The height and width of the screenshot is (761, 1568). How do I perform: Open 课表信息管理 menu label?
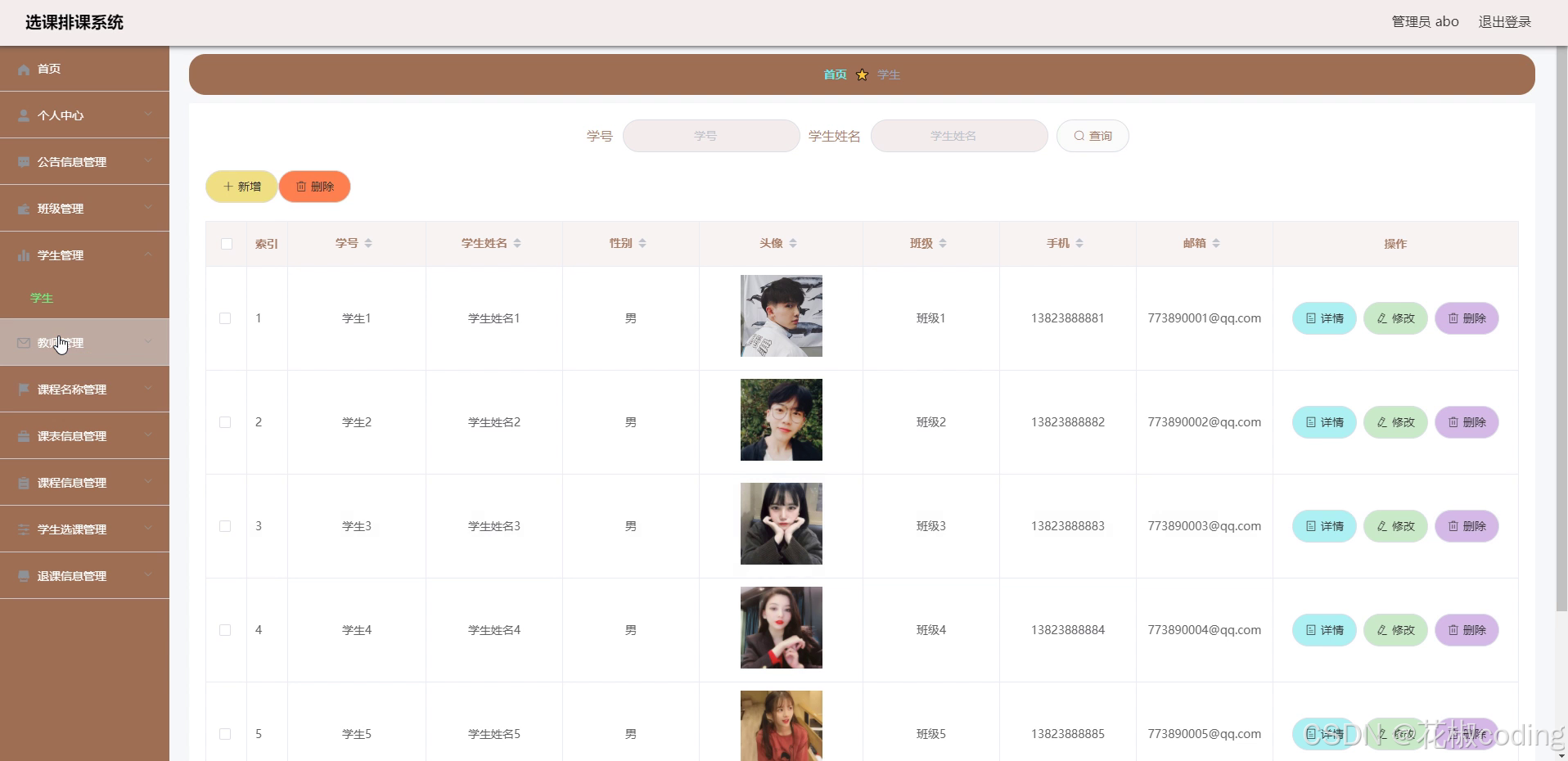click(x=72, y=436)
